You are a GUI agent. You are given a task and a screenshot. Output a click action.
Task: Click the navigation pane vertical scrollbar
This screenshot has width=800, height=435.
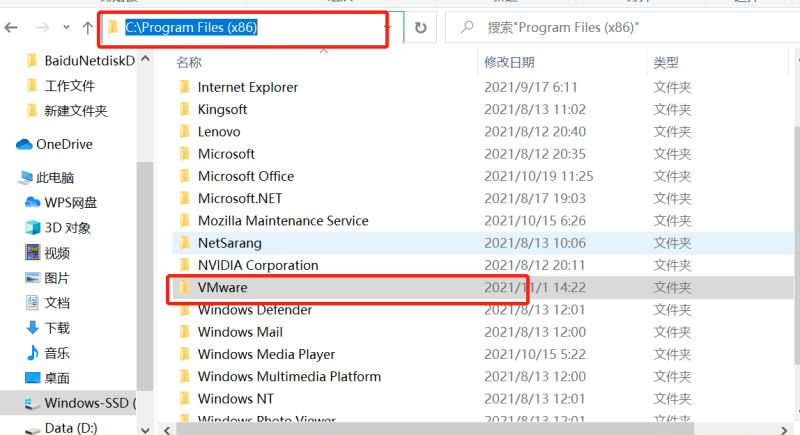tap(145, 250)
